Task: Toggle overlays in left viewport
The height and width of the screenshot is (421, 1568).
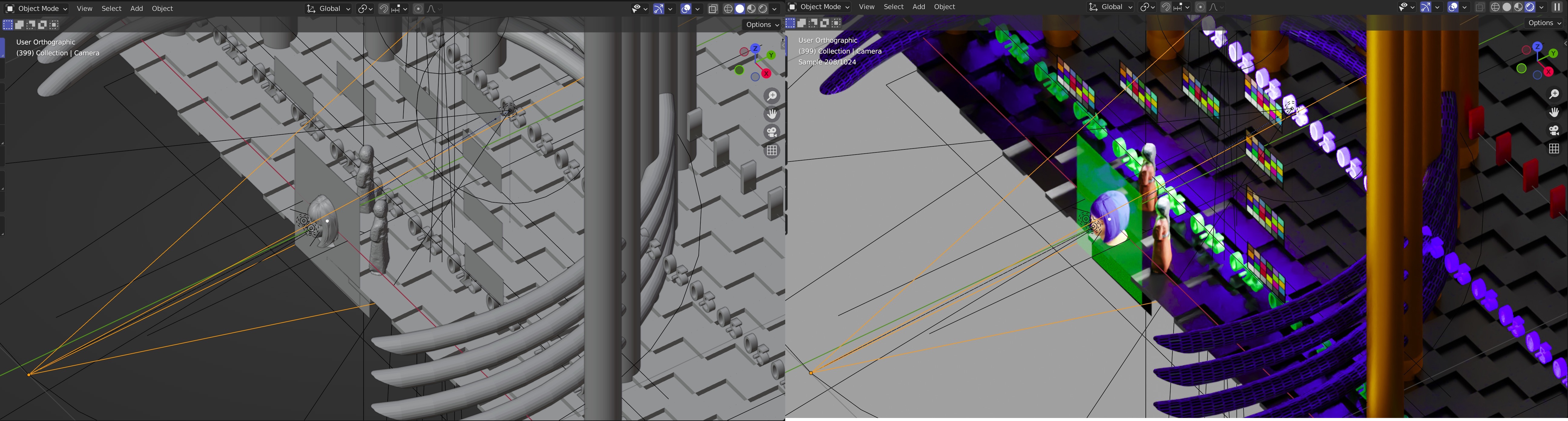Action: 686,8
